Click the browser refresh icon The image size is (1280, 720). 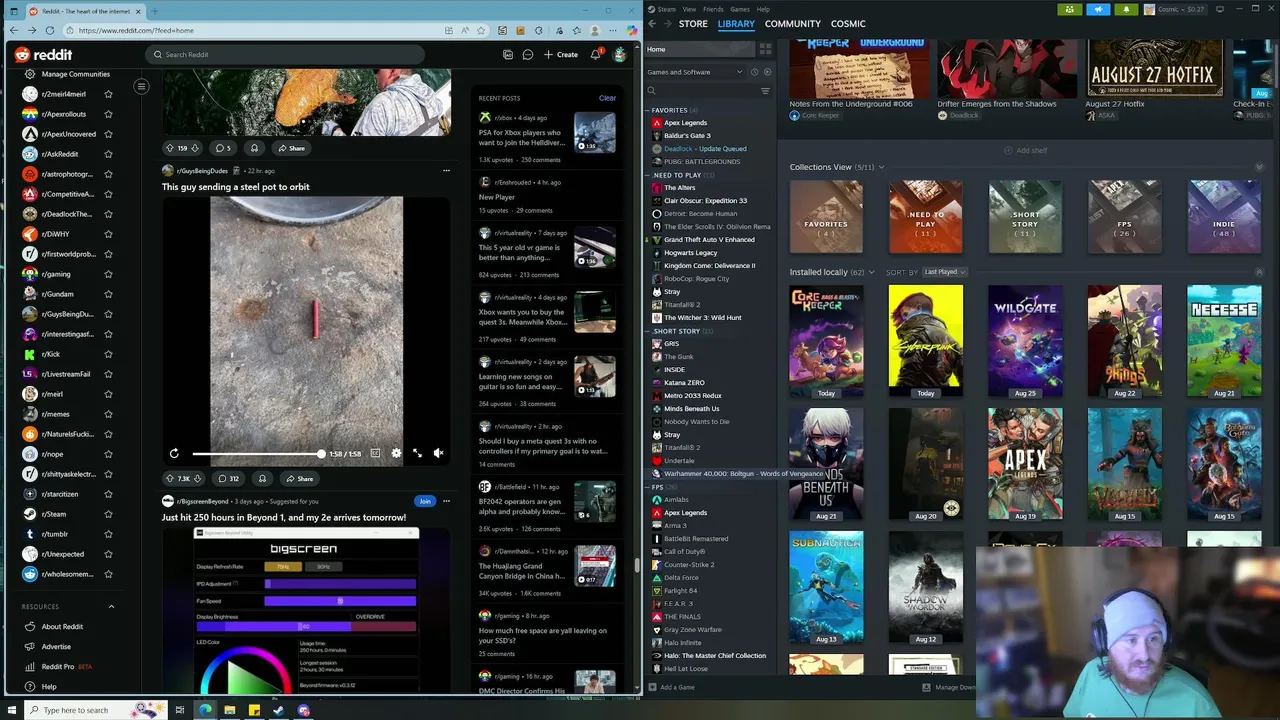[x=49, y=30]
